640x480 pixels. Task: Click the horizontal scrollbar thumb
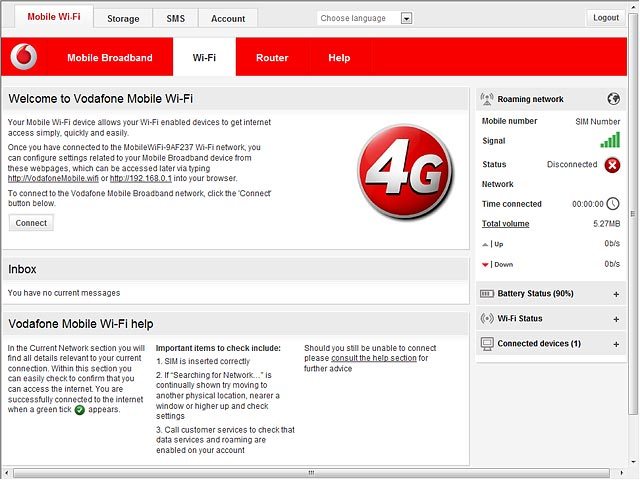point(311,473)
